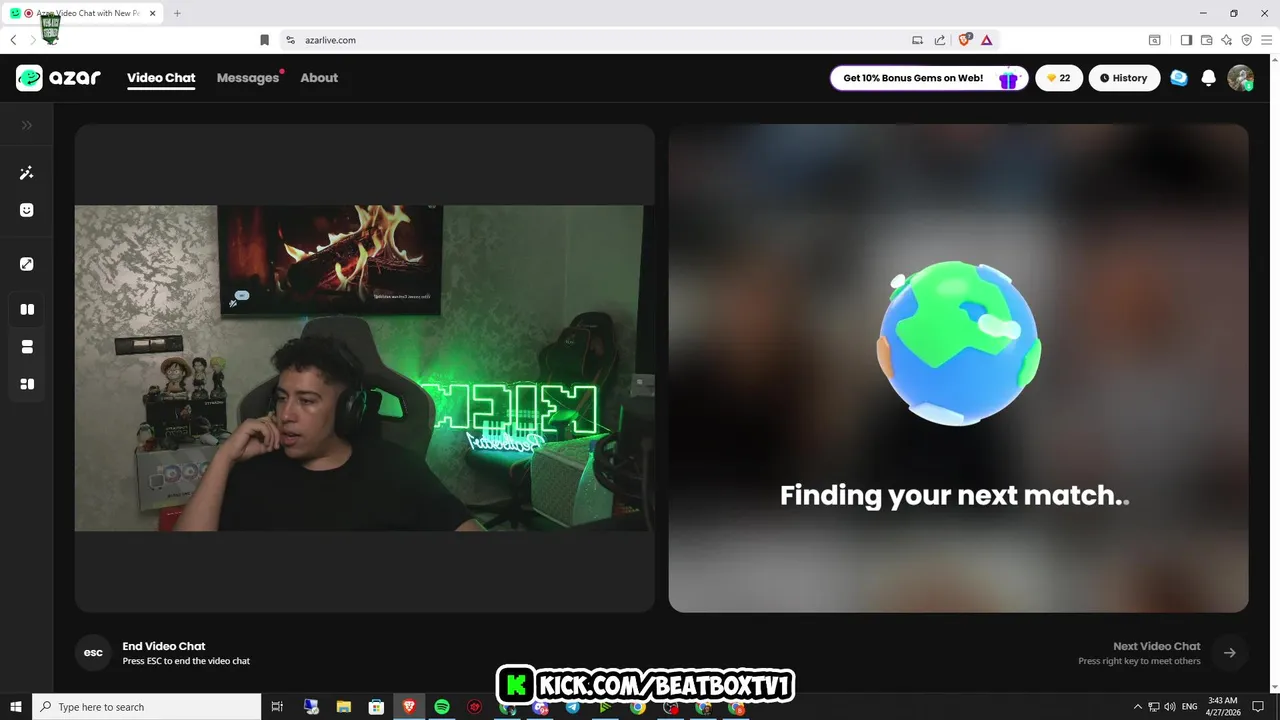Open Task View on the taskbar

coord(277,707)
